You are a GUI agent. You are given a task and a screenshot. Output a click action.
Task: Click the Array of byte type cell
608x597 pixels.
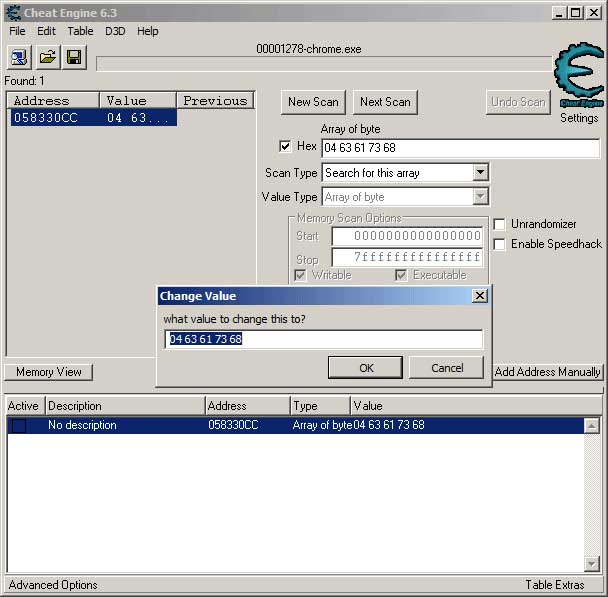click(x=323, y=425)
